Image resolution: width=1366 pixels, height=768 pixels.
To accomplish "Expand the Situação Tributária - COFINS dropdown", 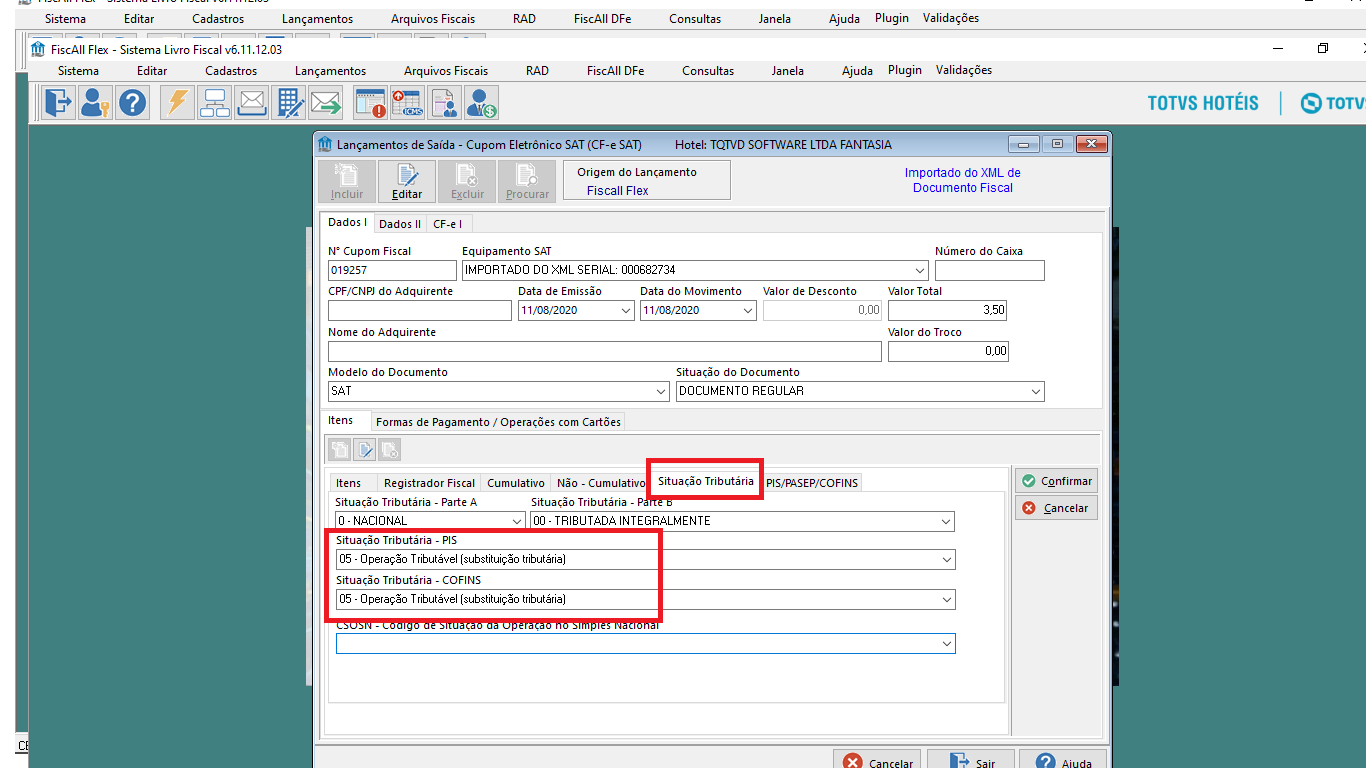I will (946, 599).
